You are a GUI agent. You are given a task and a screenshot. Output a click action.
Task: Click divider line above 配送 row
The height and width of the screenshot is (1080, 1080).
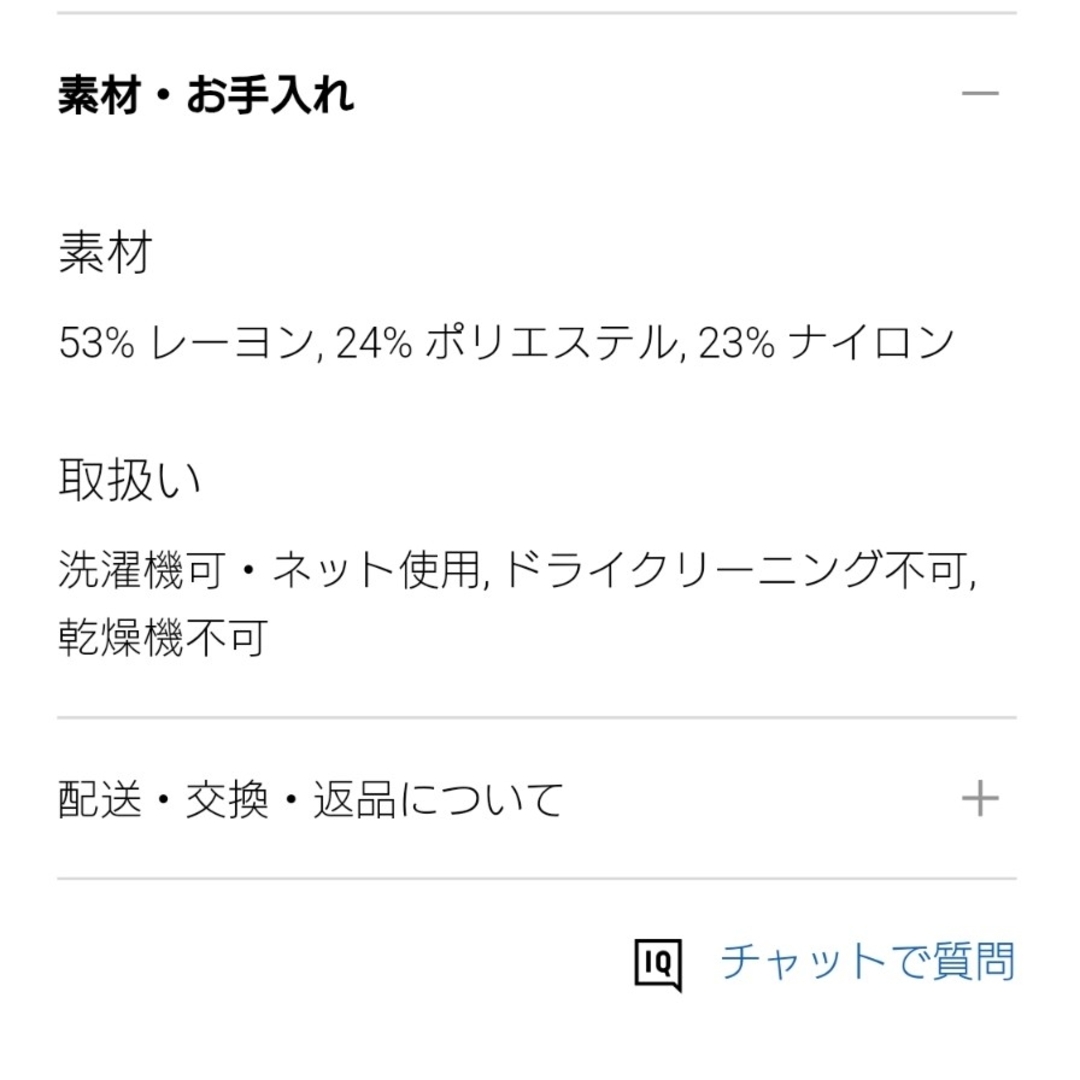point(537,718)
